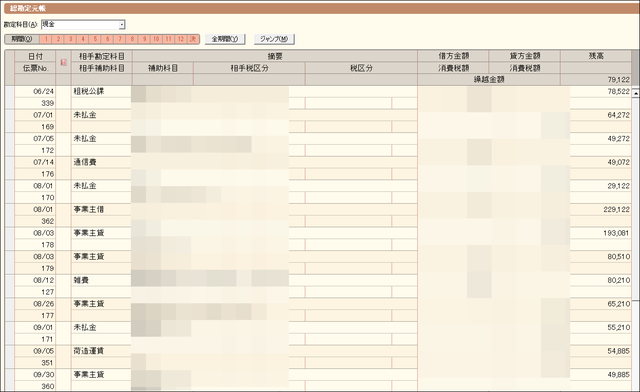Select the 雑費 account cell
Image resolution: width=640 pixels, height=392 pixels.
pyautogui.click(x=101, y=281)
